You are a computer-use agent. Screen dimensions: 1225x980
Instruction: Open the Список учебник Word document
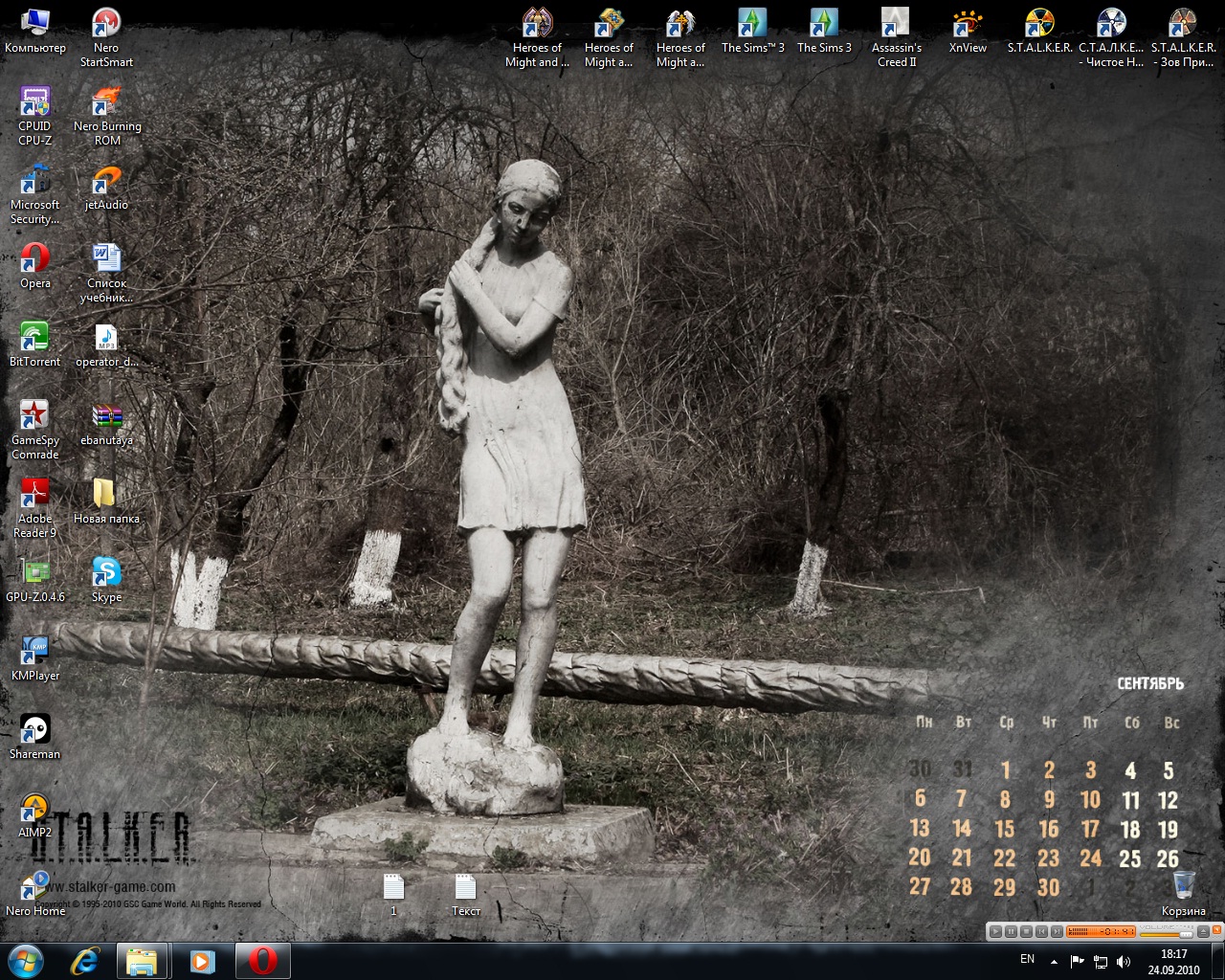106,274
